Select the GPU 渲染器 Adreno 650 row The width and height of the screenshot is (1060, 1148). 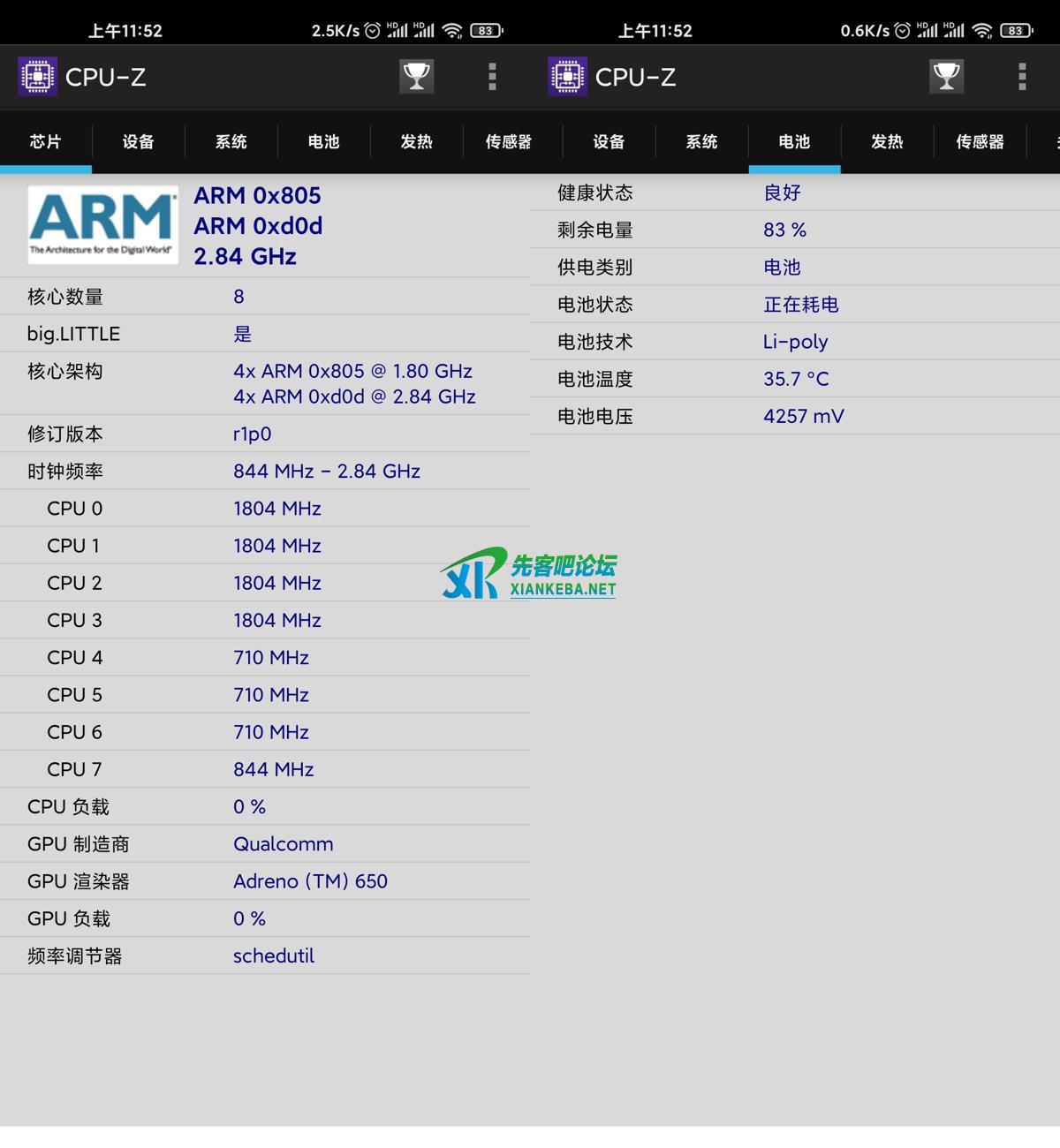(265, 881)
